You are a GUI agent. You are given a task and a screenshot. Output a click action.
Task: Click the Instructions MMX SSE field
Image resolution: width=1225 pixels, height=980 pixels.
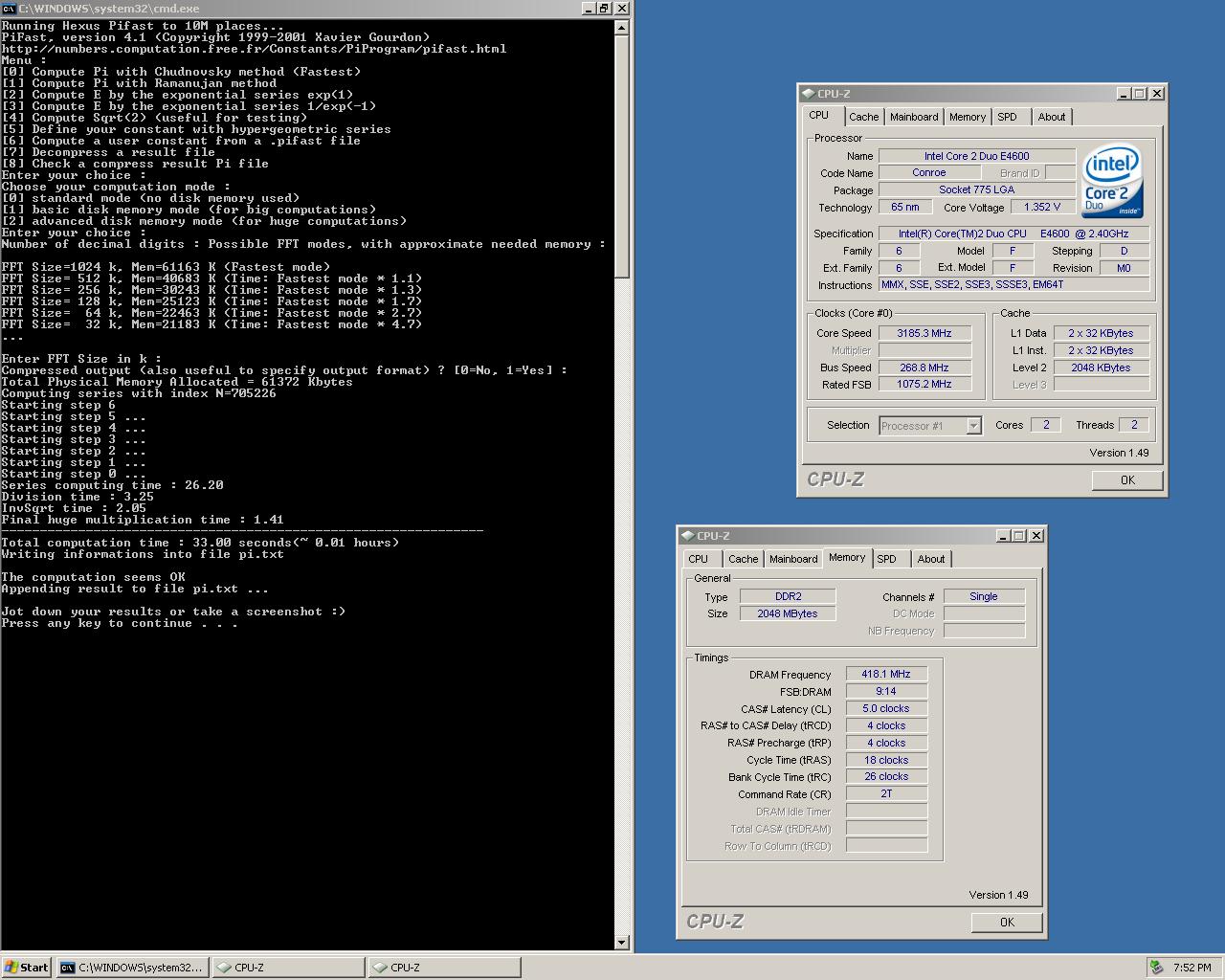pos(1013,284)
